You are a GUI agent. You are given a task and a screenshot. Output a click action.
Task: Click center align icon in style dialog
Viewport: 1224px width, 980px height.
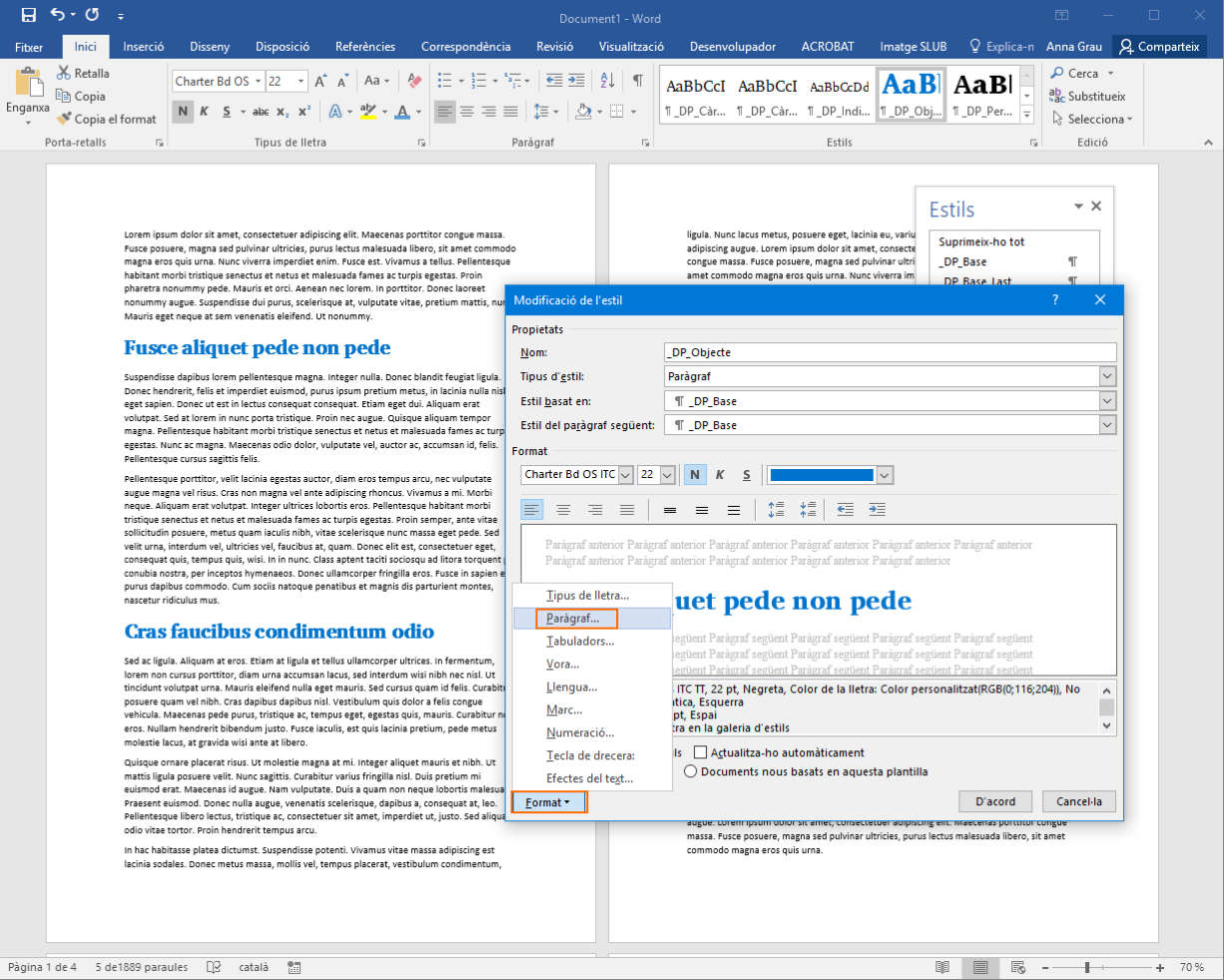(x=563, y=510)
